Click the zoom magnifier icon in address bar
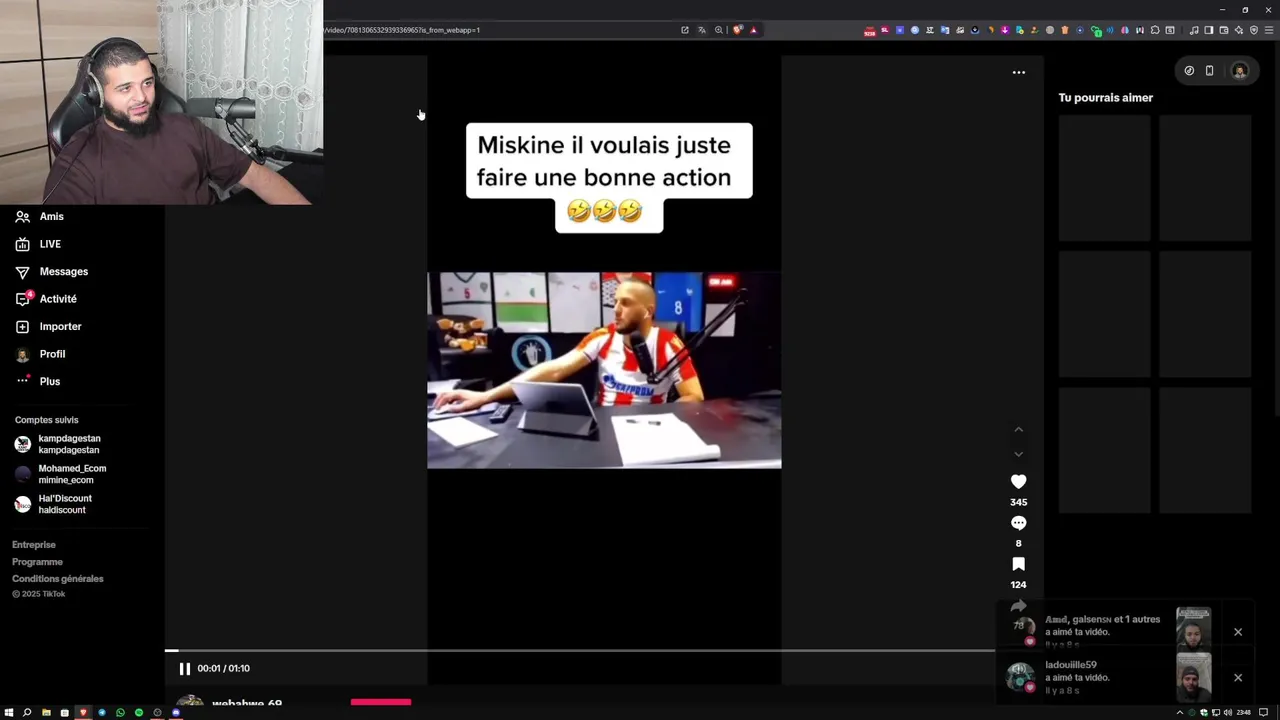 pyautogui.click(x=718, y=30)
